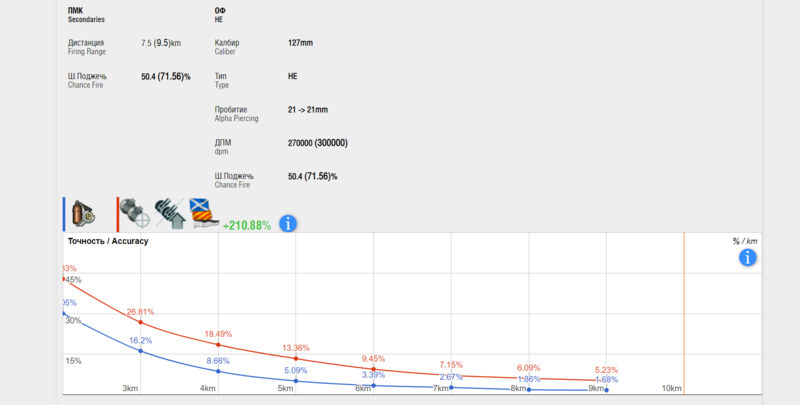
Task: Select the blue 8.66% data point
Action: [218, 371]
